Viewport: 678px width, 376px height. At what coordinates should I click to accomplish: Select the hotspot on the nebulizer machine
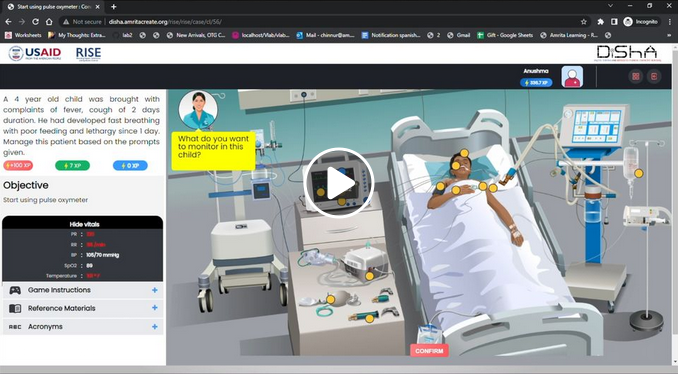[x=370, y=276]
